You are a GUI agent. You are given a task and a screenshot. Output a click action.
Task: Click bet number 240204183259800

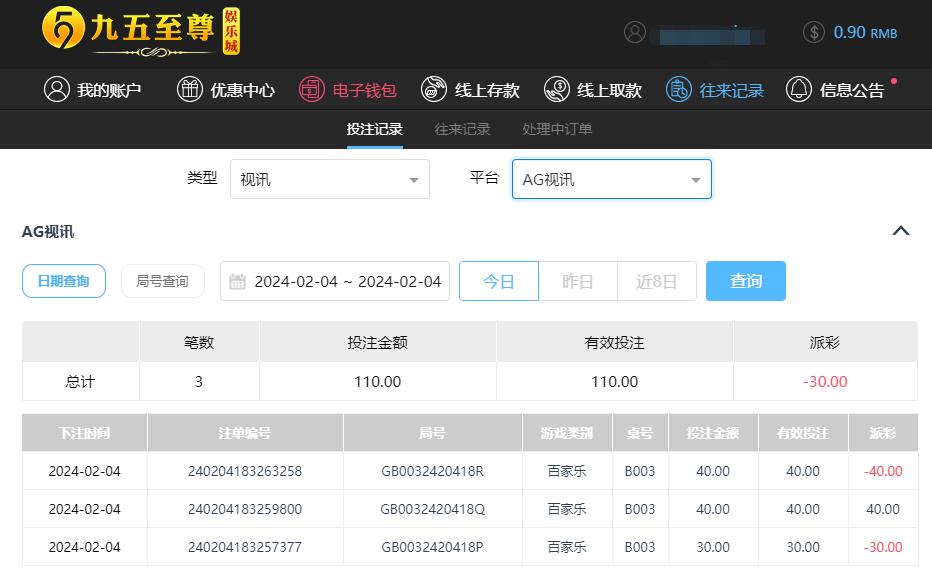(x=245, y=509)
